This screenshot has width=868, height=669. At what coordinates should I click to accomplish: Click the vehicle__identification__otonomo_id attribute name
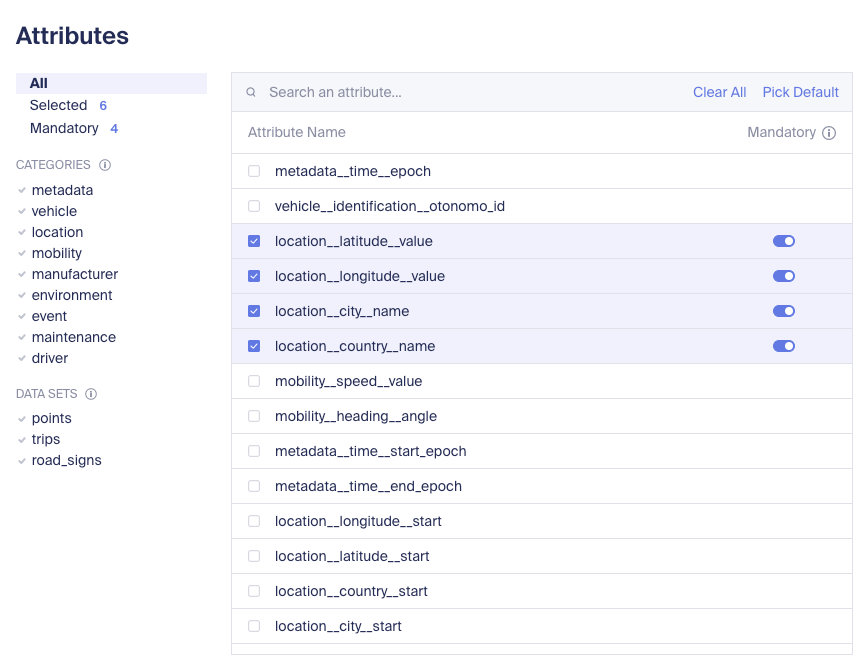390,206
